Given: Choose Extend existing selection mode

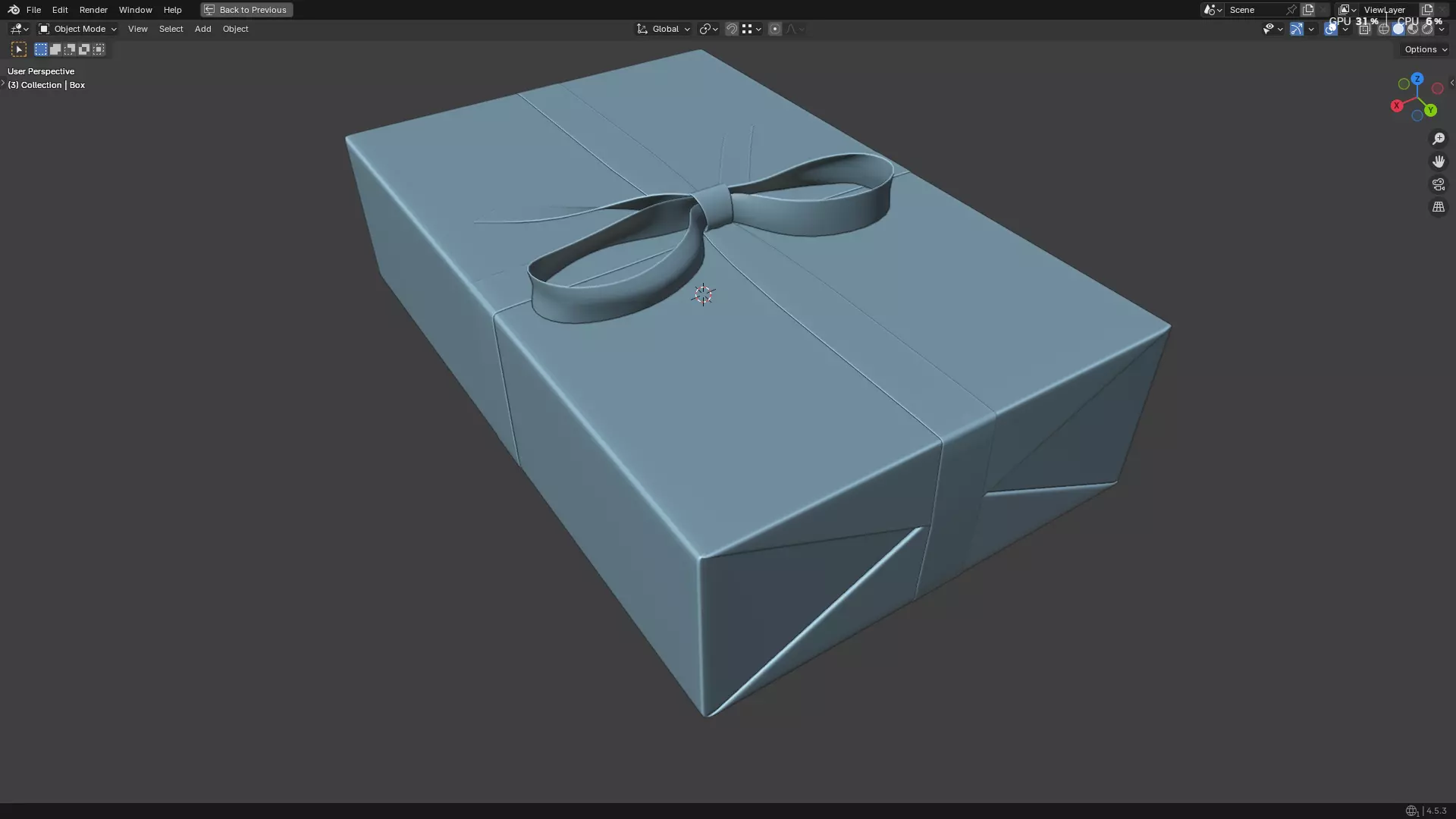Looking at the screenshot, I should (x=55, y=49).
